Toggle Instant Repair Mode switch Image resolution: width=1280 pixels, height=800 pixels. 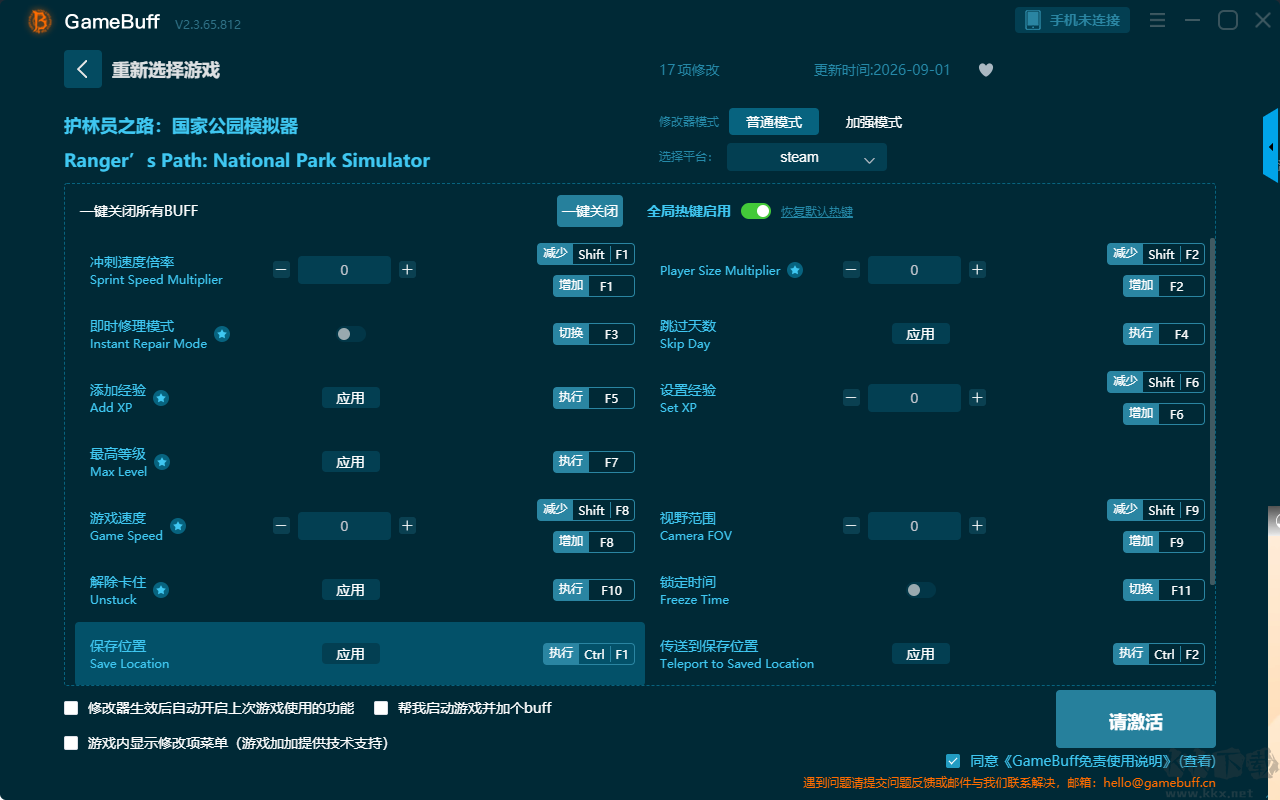coord(350,334)
